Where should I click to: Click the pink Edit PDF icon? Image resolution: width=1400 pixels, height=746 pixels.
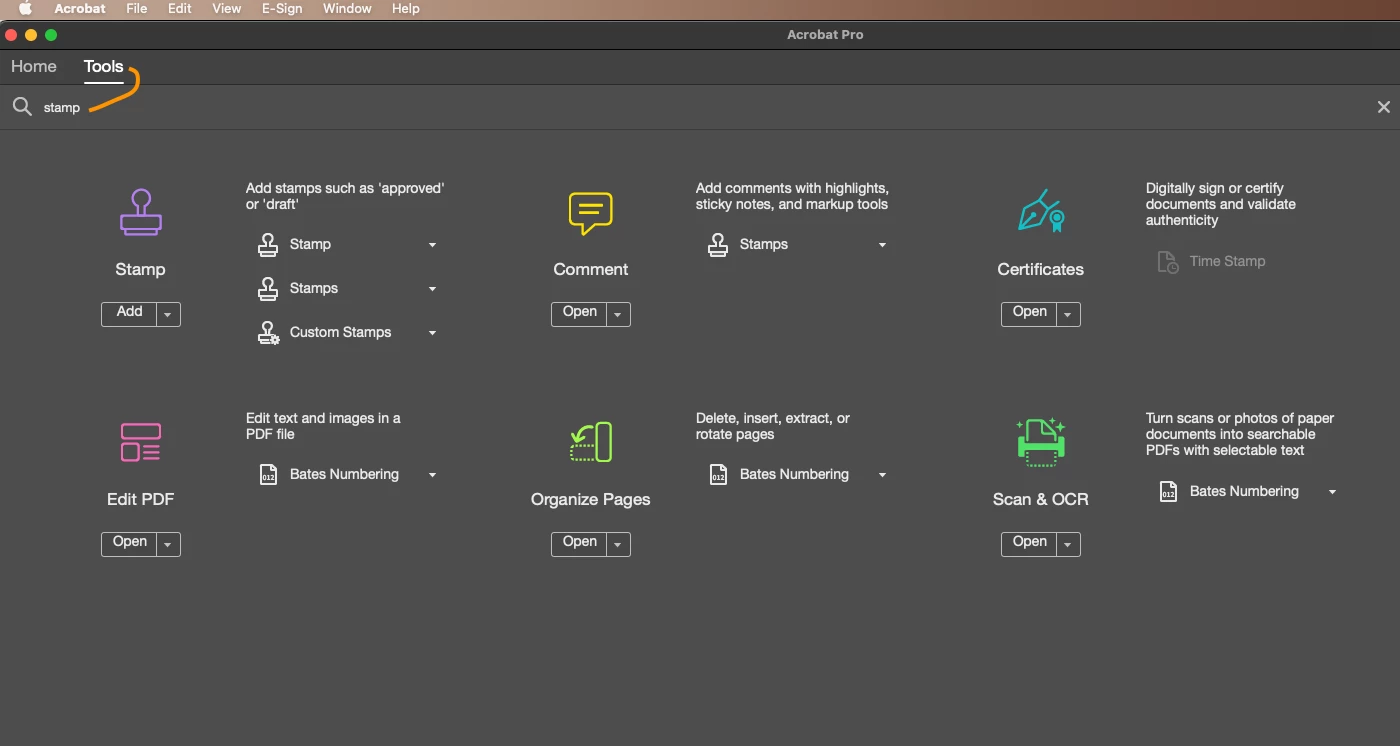(140, 442)
